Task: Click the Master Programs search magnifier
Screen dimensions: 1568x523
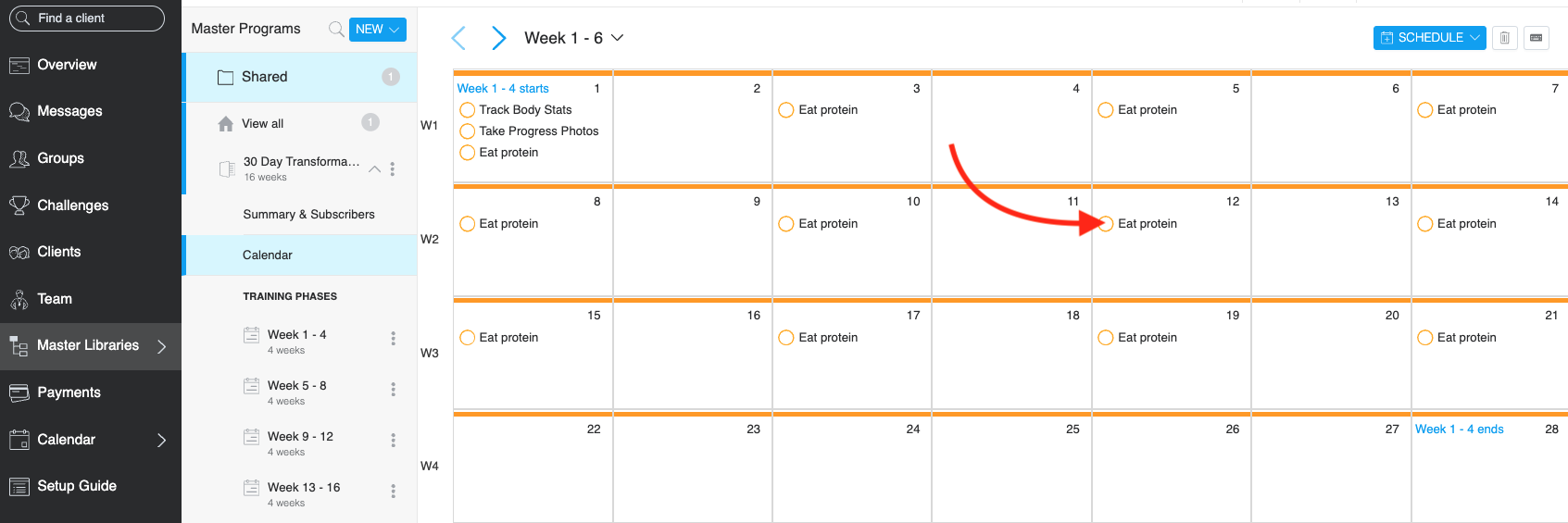Action: click(x=336, y=30)
